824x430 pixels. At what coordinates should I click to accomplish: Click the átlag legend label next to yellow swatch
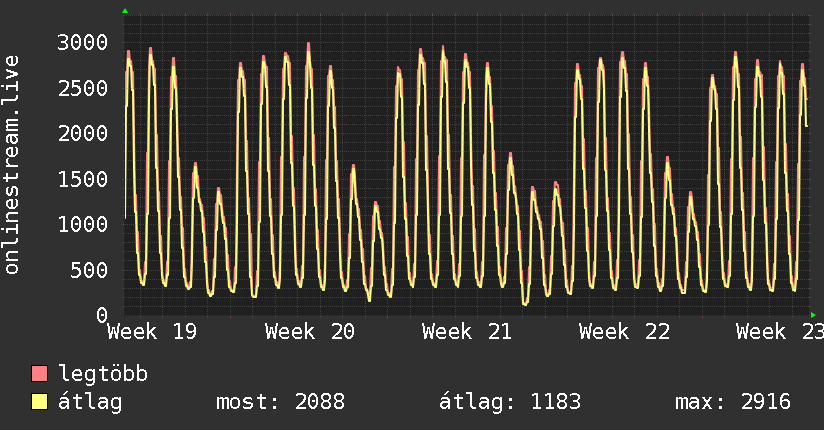coord(90,403)
